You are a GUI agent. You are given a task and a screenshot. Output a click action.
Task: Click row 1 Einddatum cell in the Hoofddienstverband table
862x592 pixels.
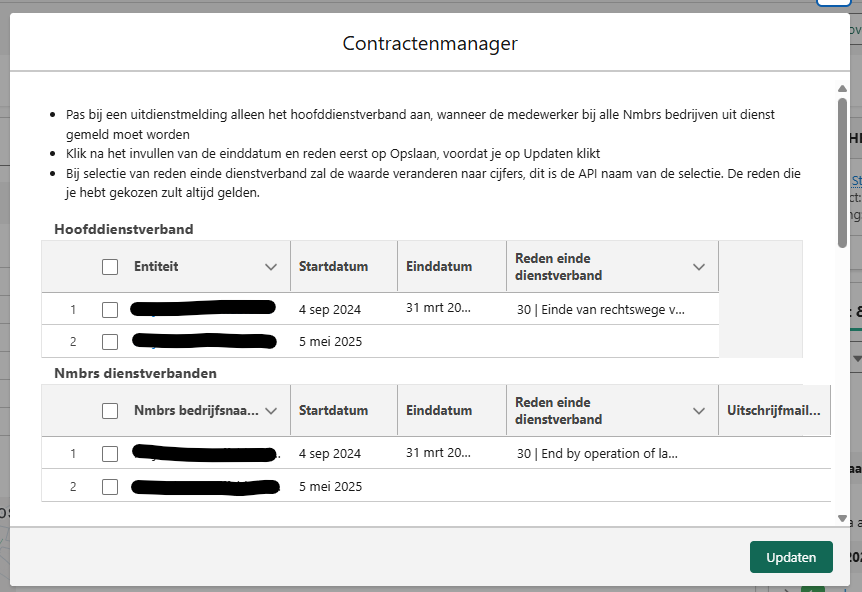click(x=438, y=309)
